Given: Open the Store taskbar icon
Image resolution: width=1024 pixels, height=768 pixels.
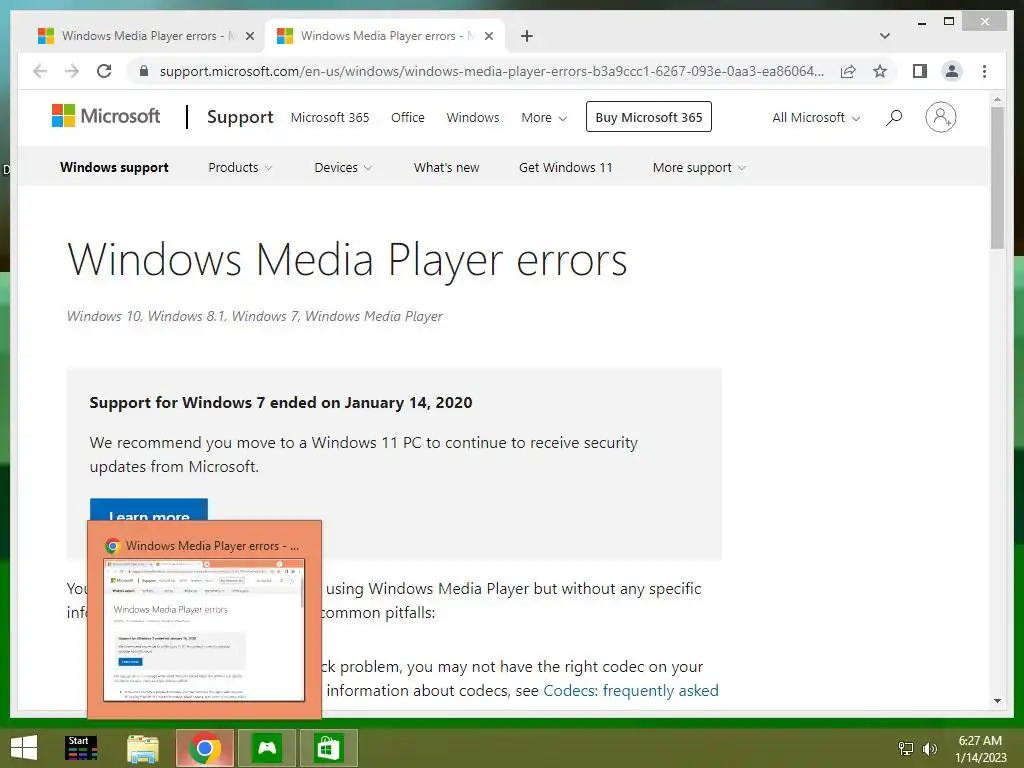Looking at the screenshot, I should coord(328,748).
